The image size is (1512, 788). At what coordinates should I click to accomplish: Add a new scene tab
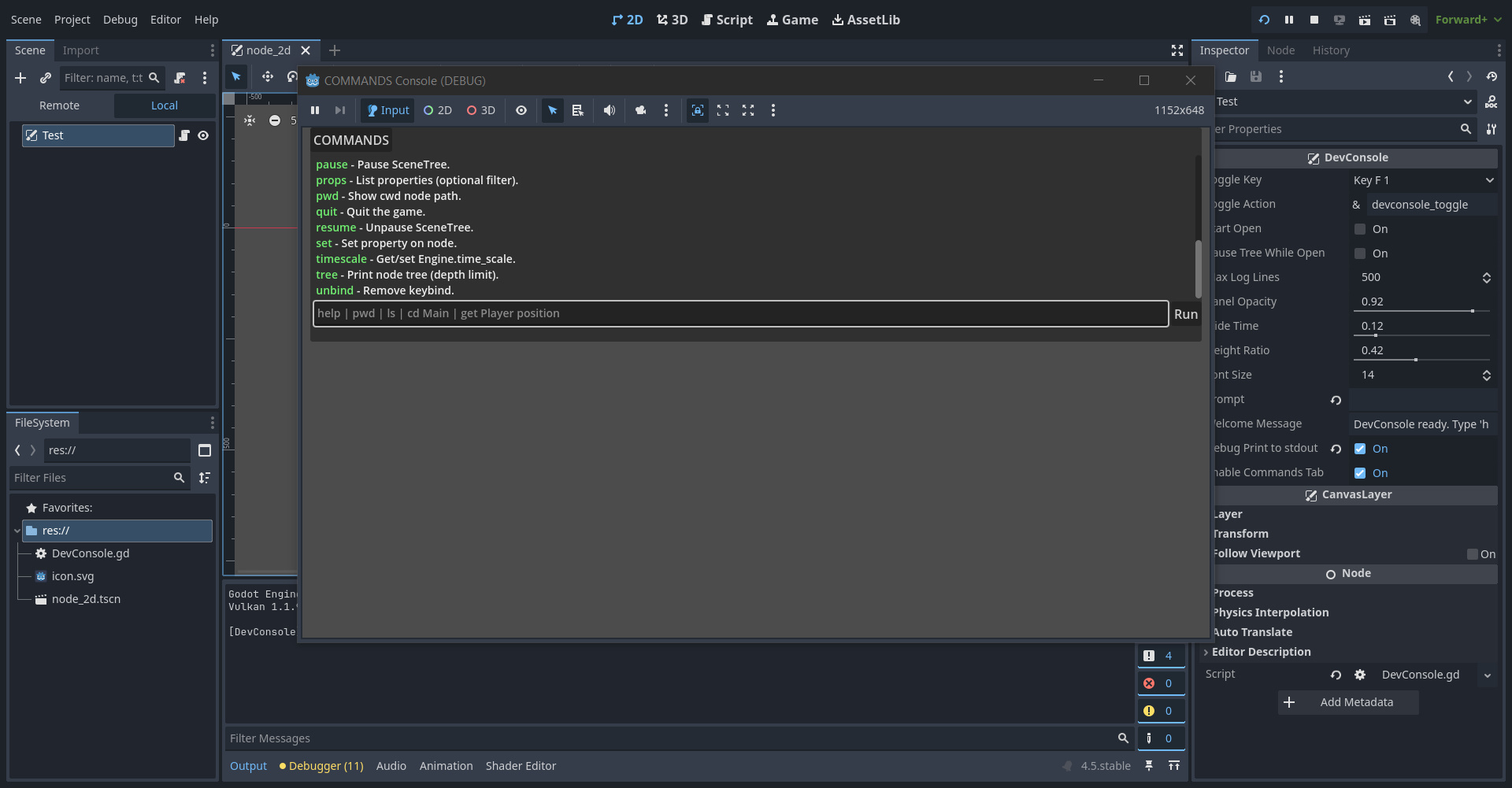click(335, 50)
